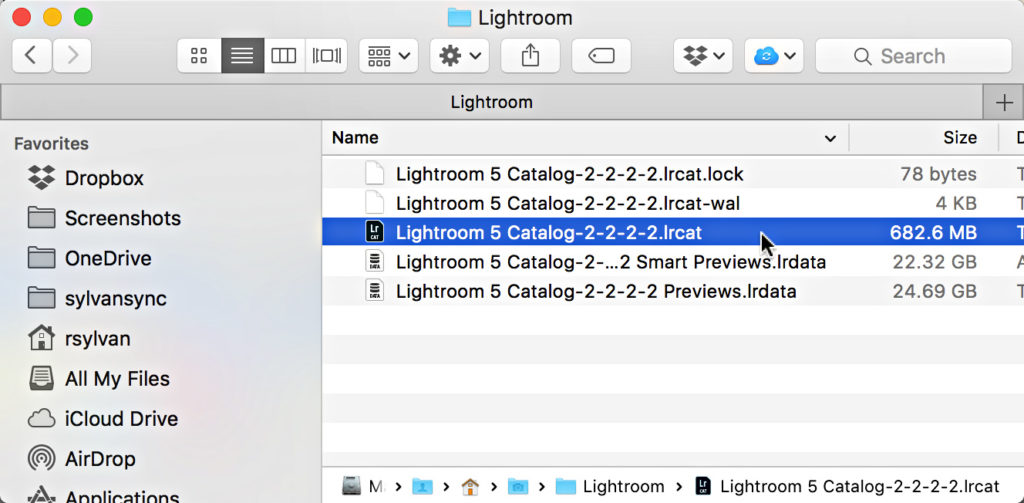The image size is (1024, 503).
Task: Add a new tab with plus
Action: pos(1004,103)
